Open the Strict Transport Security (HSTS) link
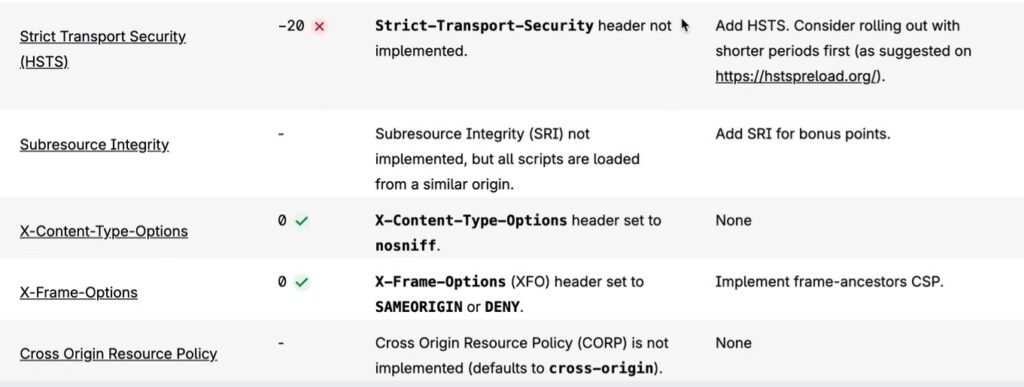1024x387 pixels. [103, 50]
